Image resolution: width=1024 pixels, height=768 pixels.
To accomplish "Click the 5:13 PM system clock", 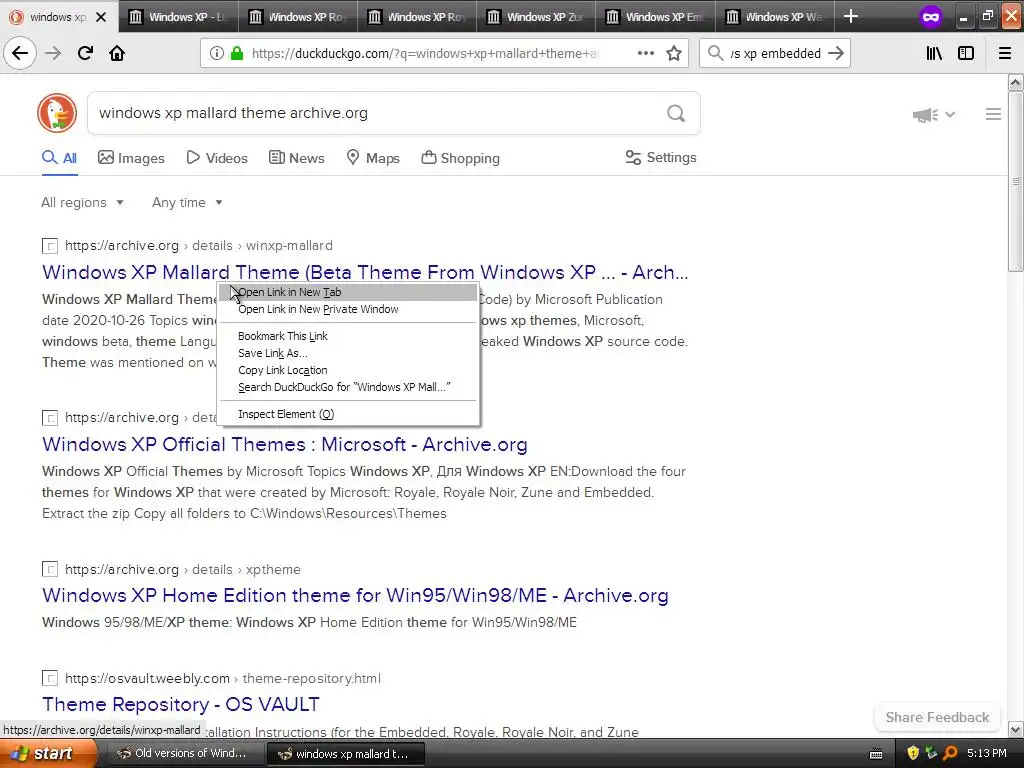I will [x=987, y=753].
